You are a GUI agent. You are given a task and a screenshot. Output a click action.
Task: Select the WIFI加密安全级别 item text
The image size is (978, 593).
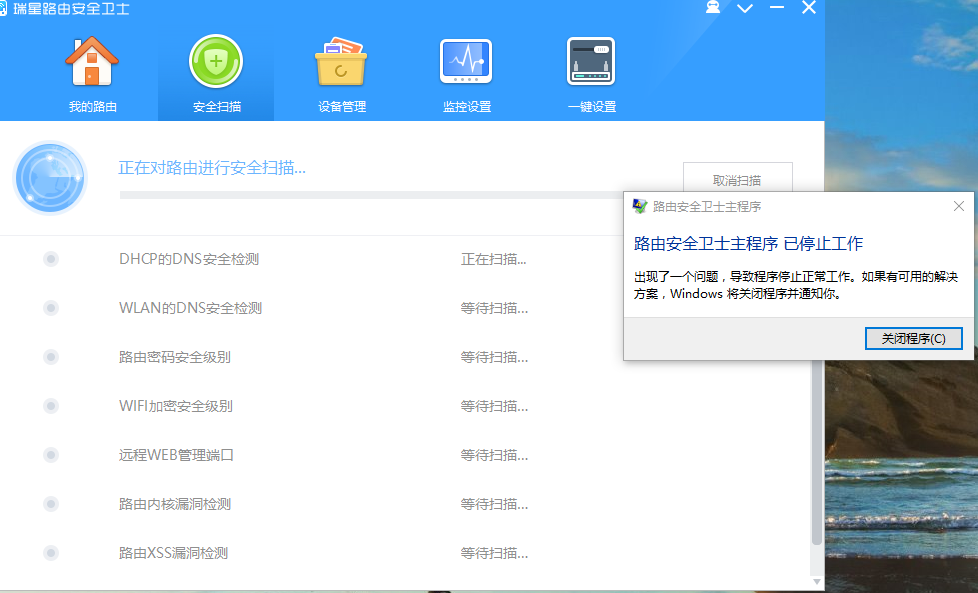[176, 406]
